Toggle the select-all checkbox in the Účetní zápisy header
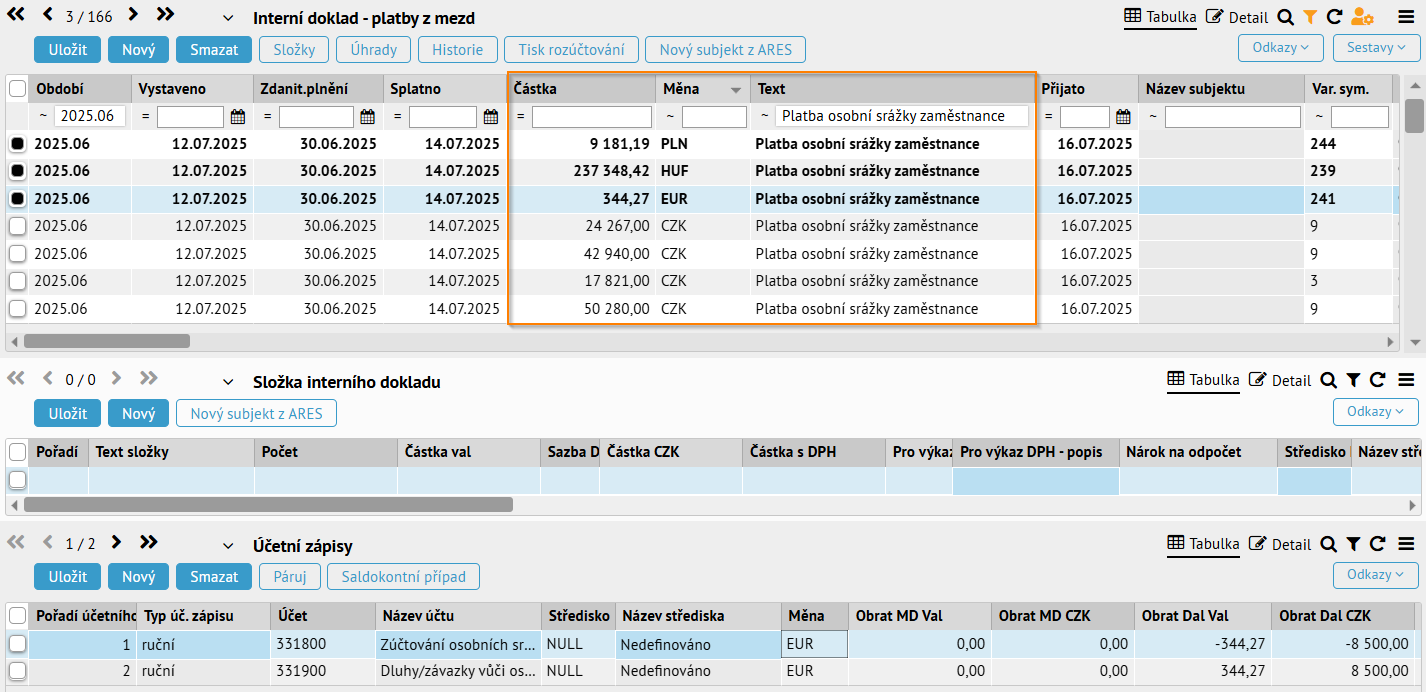 [17, 615]
